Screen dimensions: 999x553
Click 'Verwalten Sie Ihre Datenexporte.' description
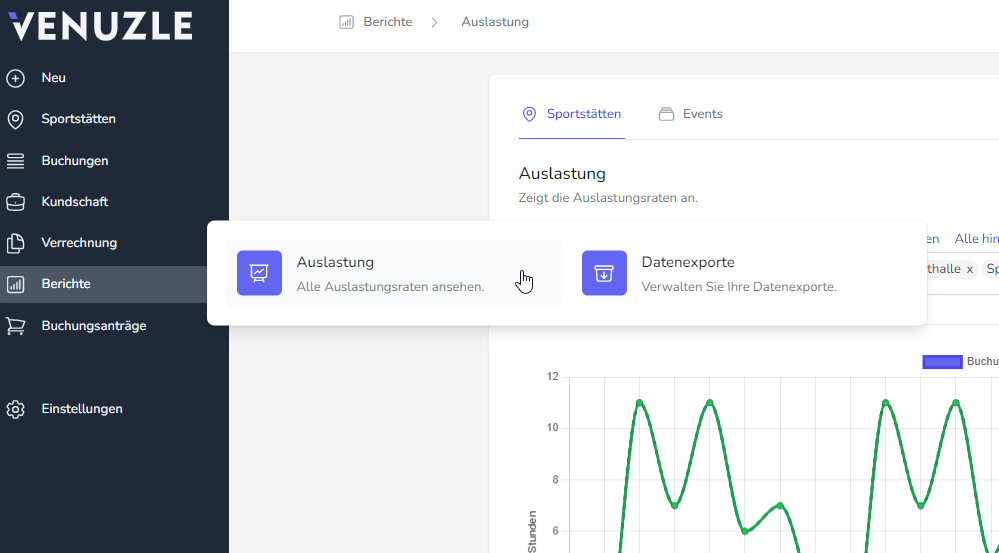pos(739,287)
